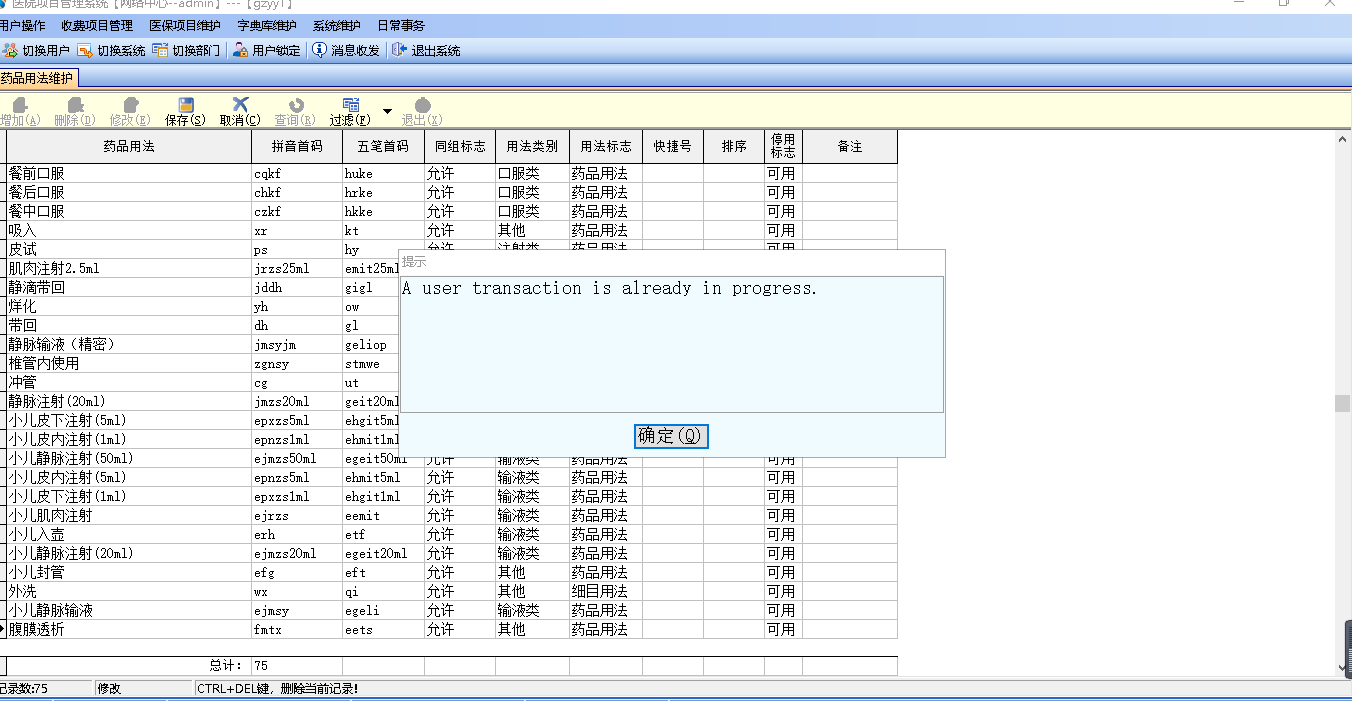Click the 排序 column header
This screenshot has width=1352, height=701.
click(x=734, y=147)
